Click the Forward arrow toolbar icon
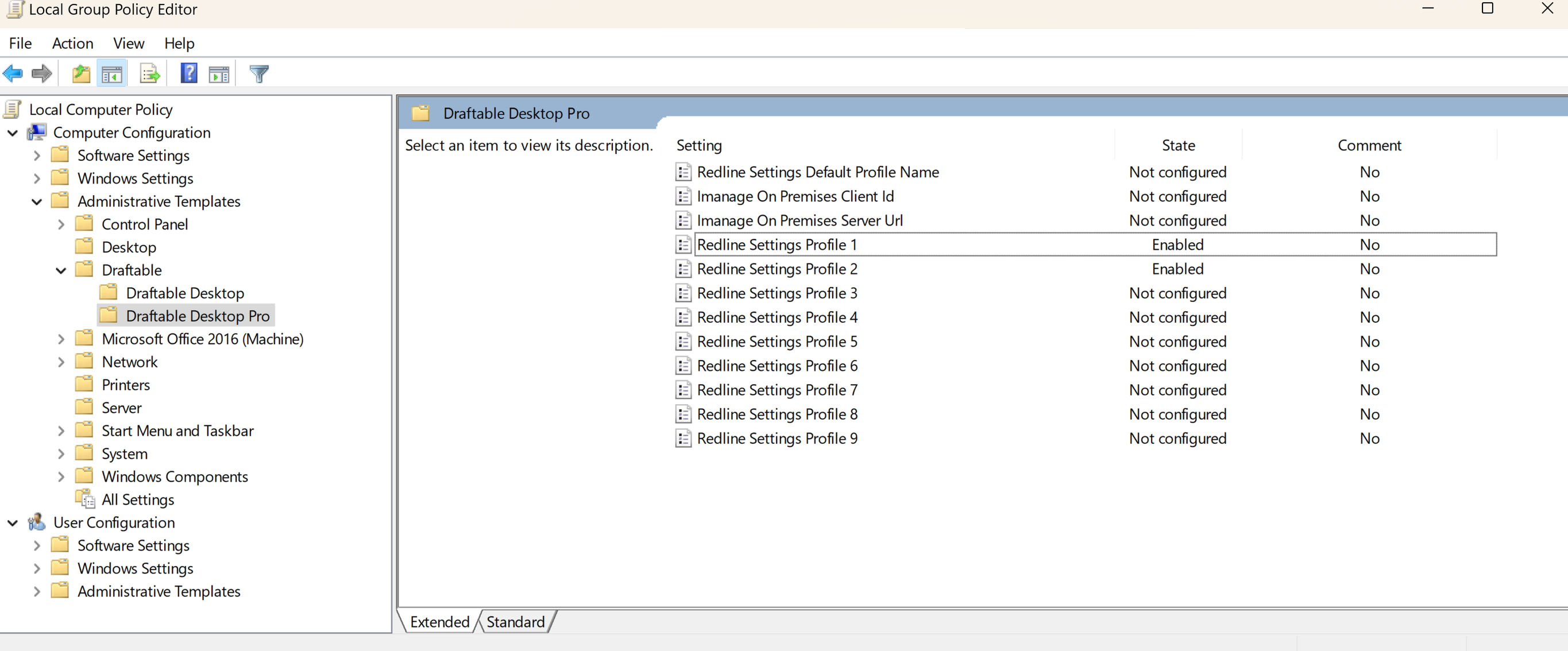The width and height of the screenshot is (1568, 651). 42,74
